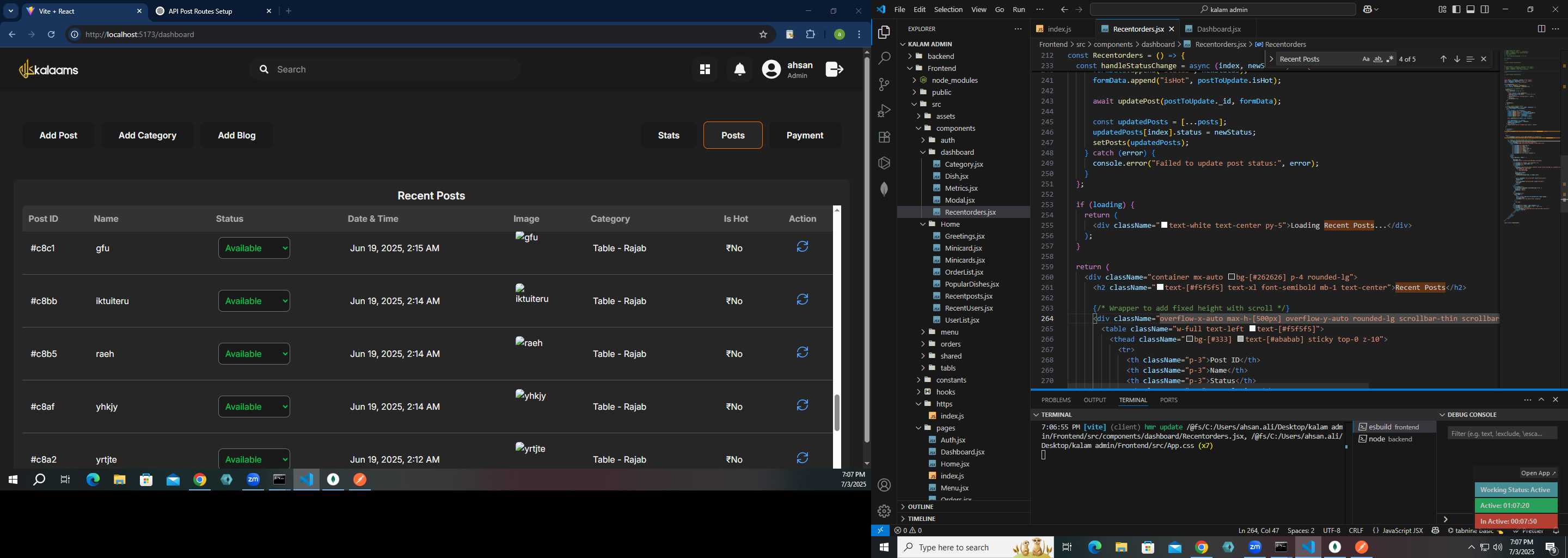Open the Accounts icon in VS Code

[884, 486]
